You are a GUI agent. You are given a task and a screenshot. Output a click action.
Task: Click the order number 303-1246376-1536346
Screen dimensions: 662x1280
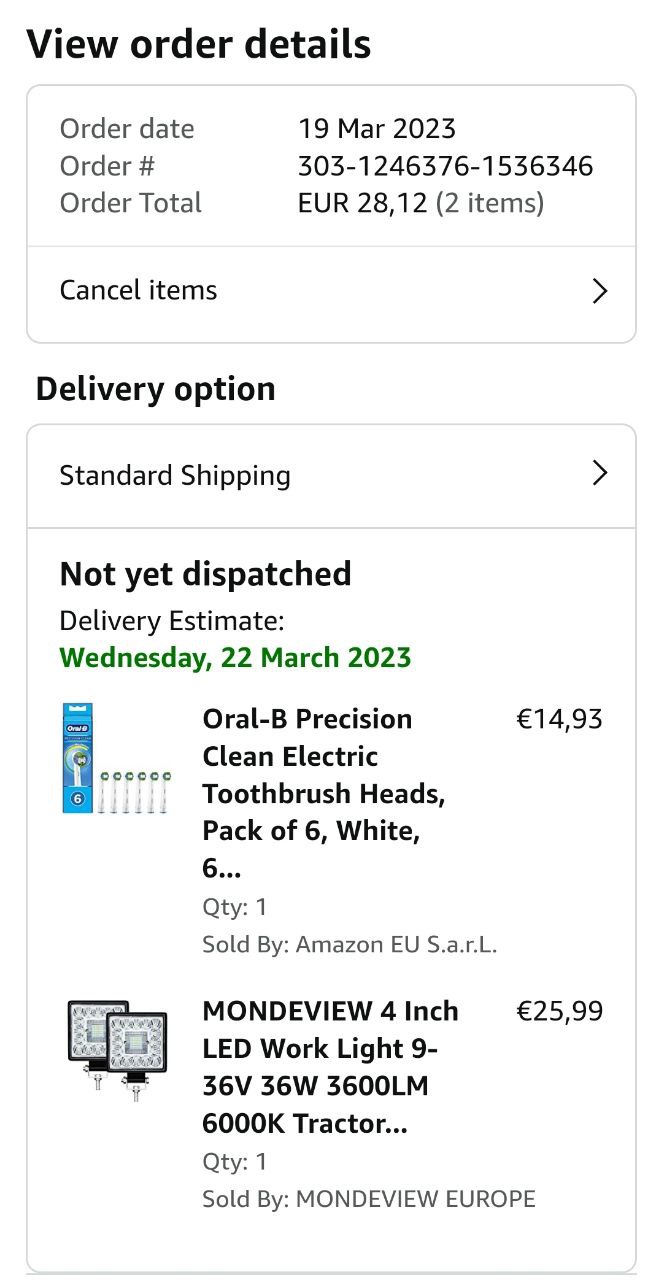[445, 166]
